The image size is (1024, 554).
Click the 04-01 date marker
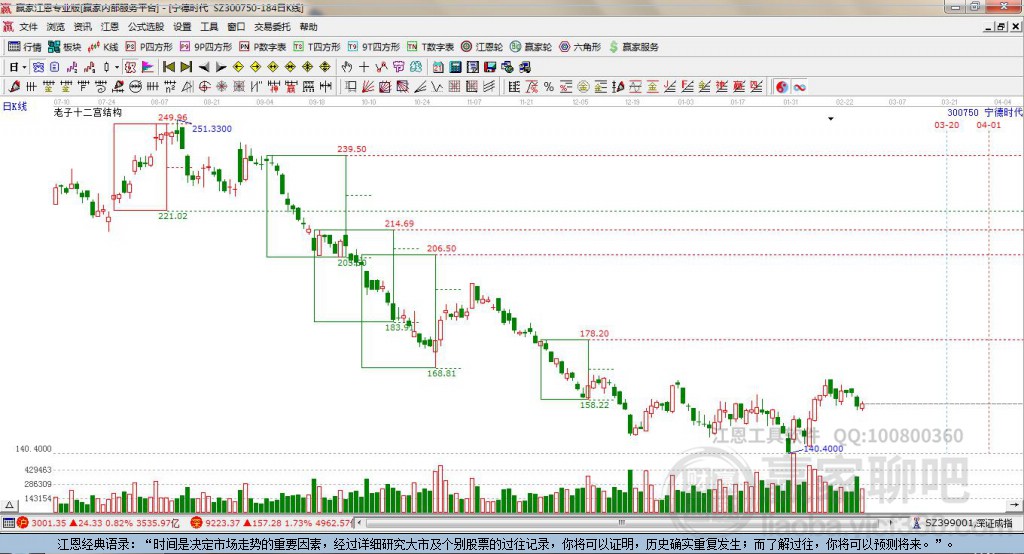pyautogui.click(x=988, y=125)
